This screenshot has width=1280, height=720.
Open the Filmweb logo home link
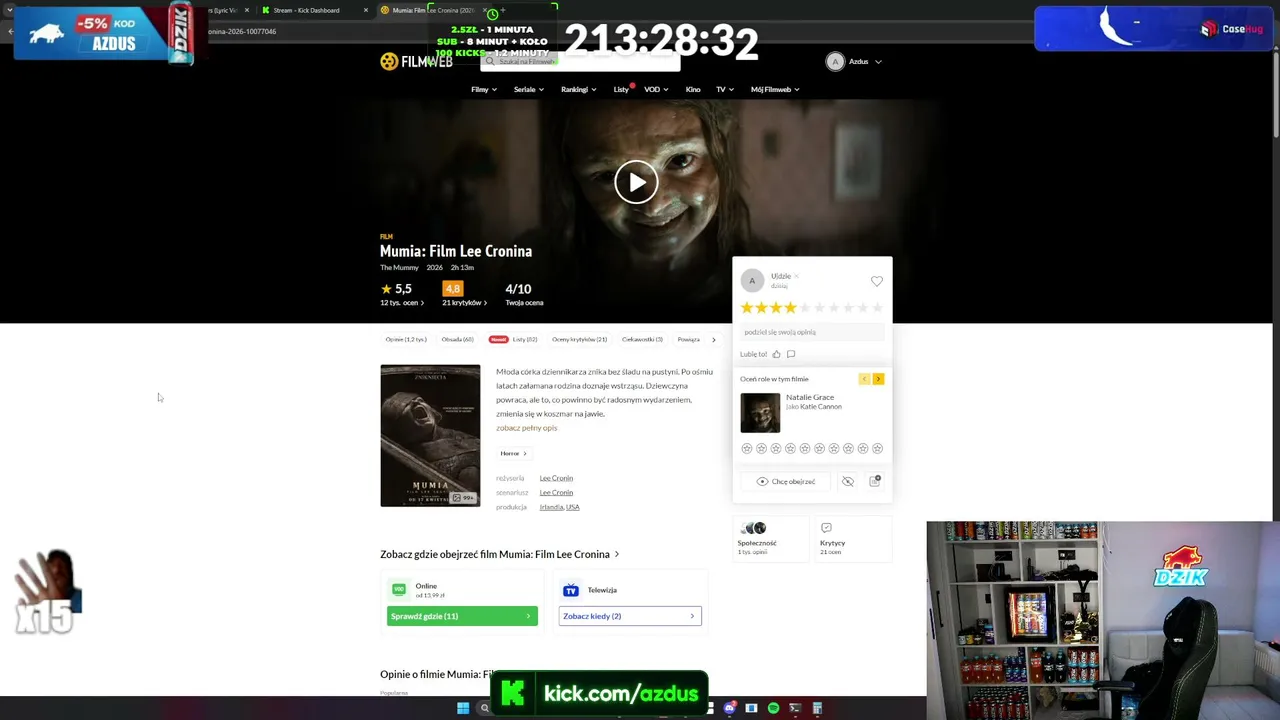click(416, 62)
